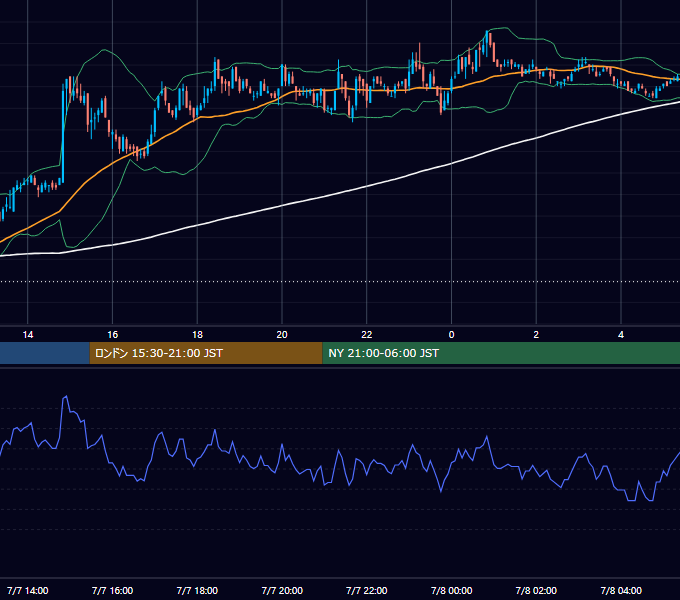The width and height of the screenshot is (680, 600).
Task: Click the '4' hour axis label
Action: (x=621, y=335)
